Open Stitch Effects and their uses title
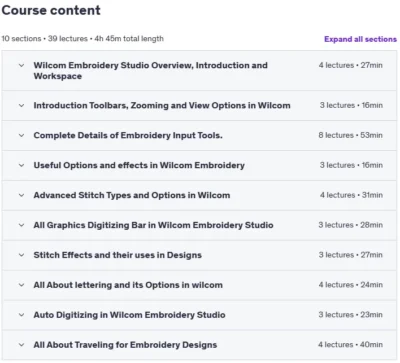The image size is (400, 363). 118,255
